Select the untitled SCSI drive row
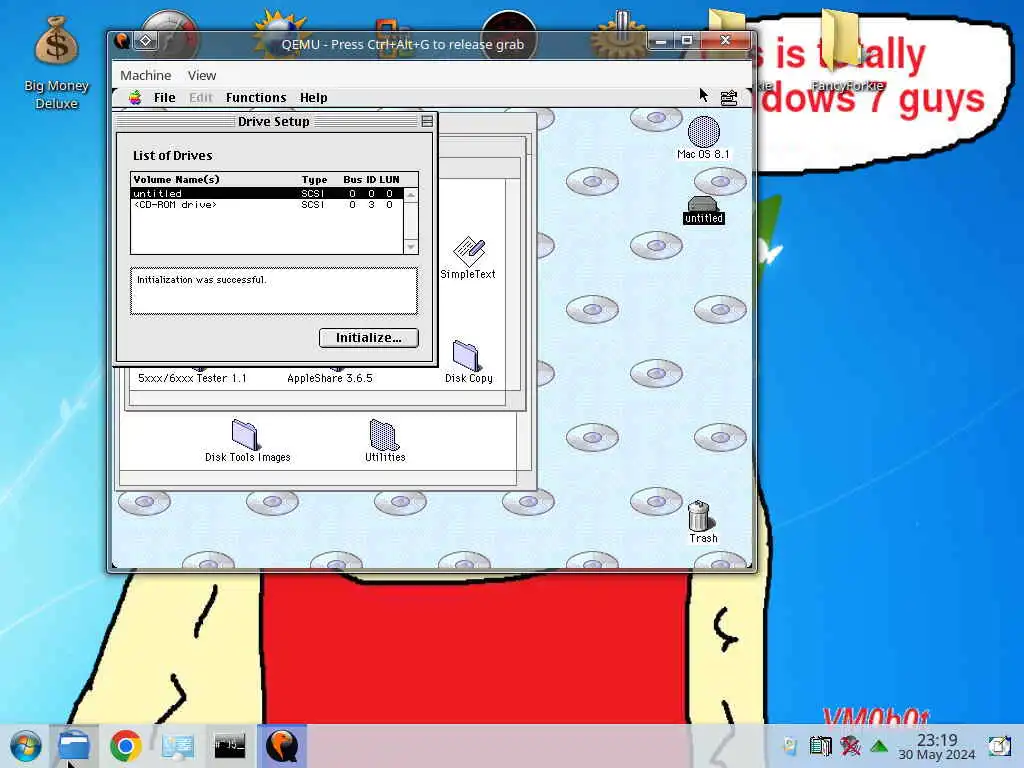 (x=266, y=194)
